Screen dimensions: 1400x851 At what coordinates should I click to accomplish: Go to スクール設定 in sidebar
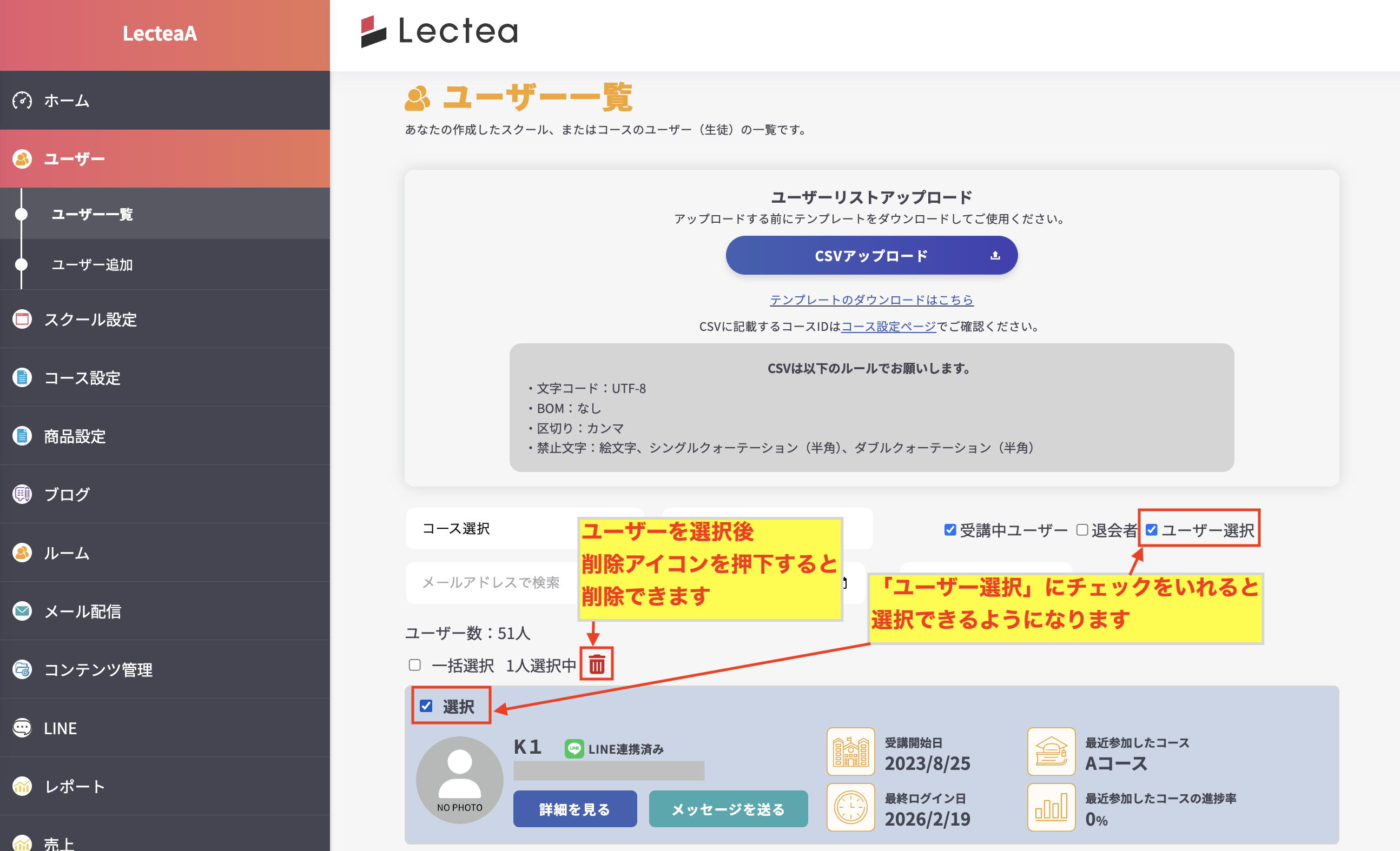91,320
